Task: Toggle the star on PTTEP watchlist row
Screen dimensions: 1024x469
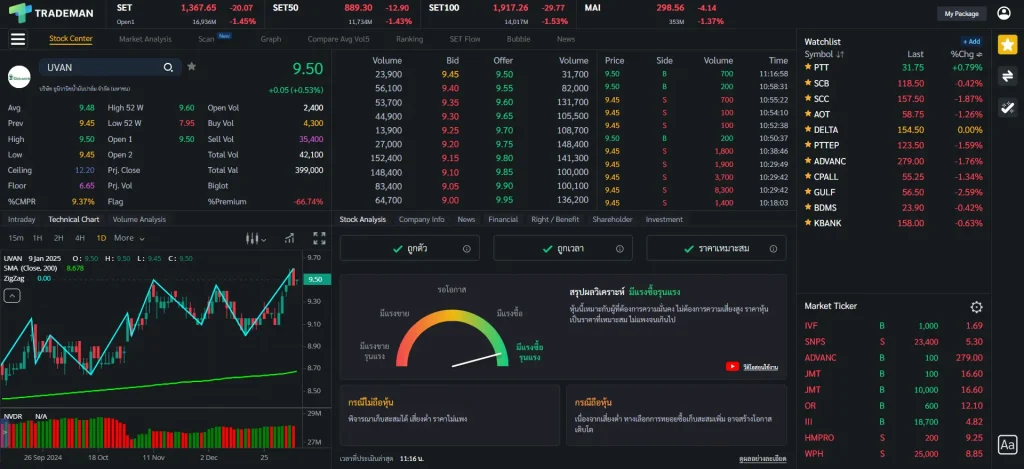Action: [808, 145]
